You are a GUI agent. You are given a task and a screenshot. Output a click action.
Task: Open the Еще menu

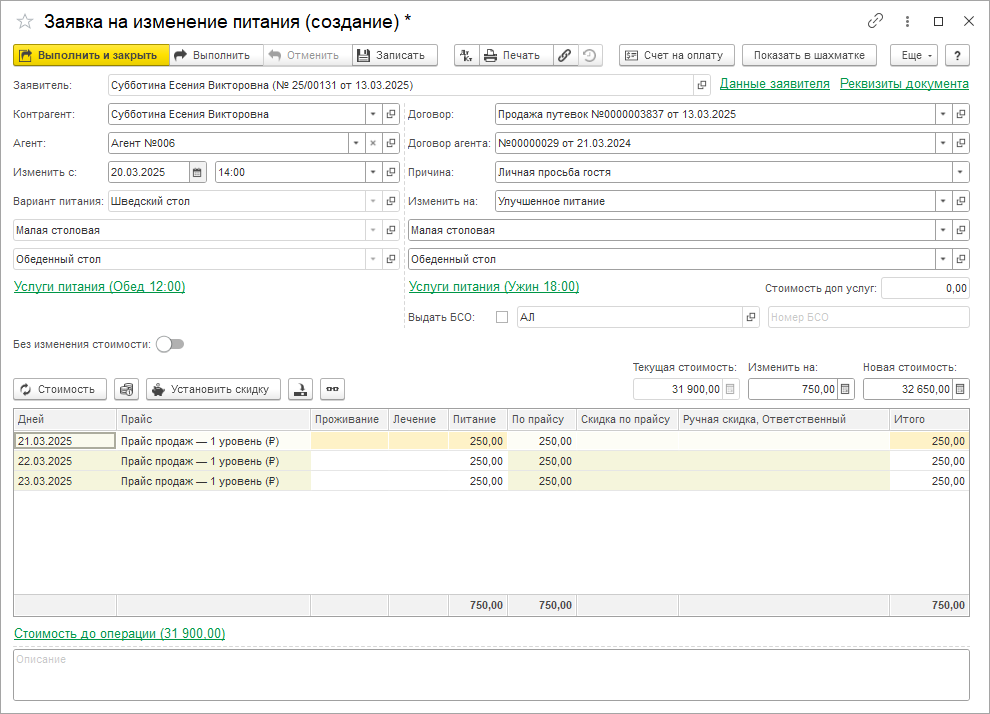(x=912, y=56)
